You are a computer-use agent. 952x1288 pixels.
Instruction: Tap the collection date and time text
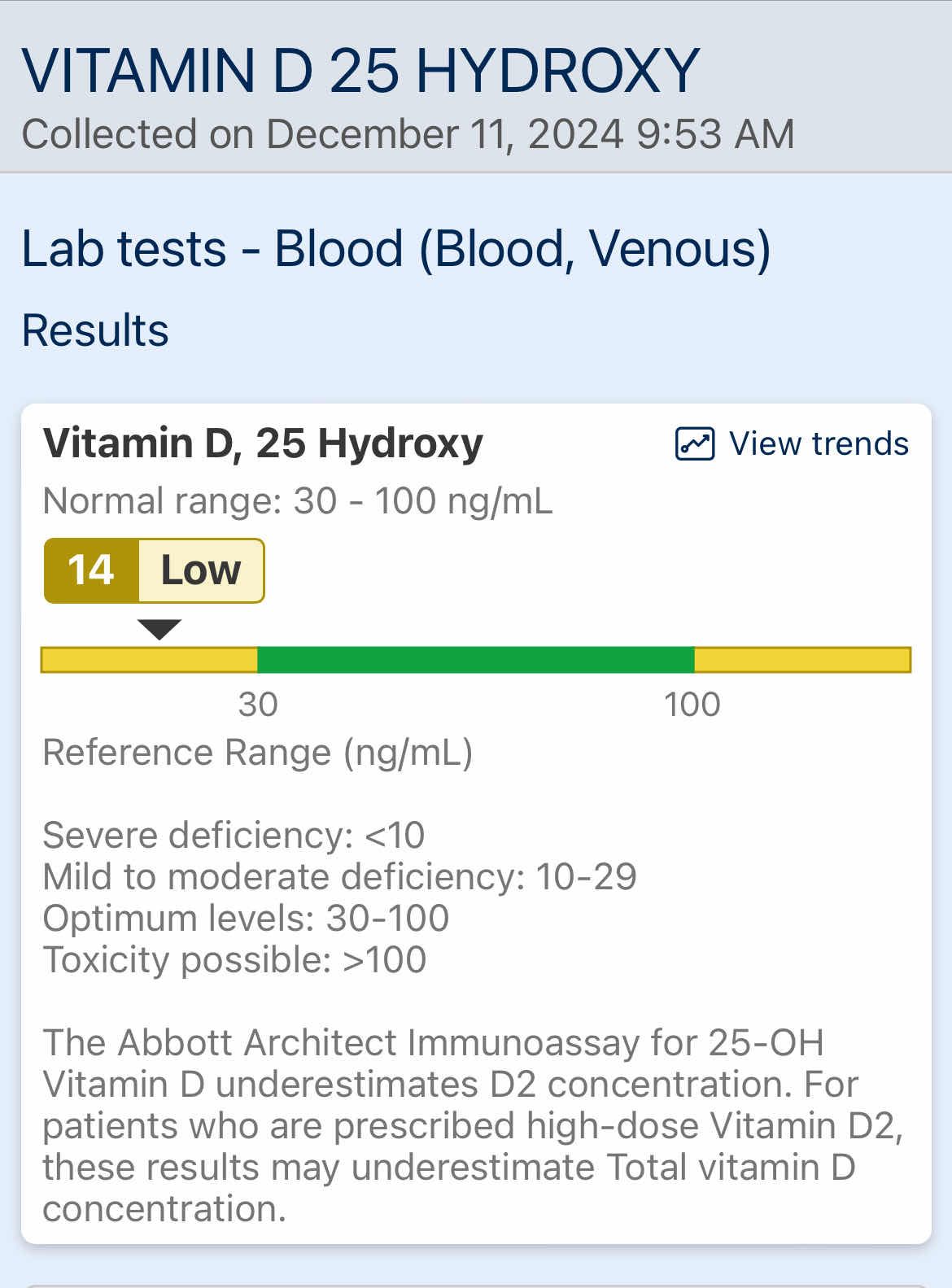pos(408,134)
